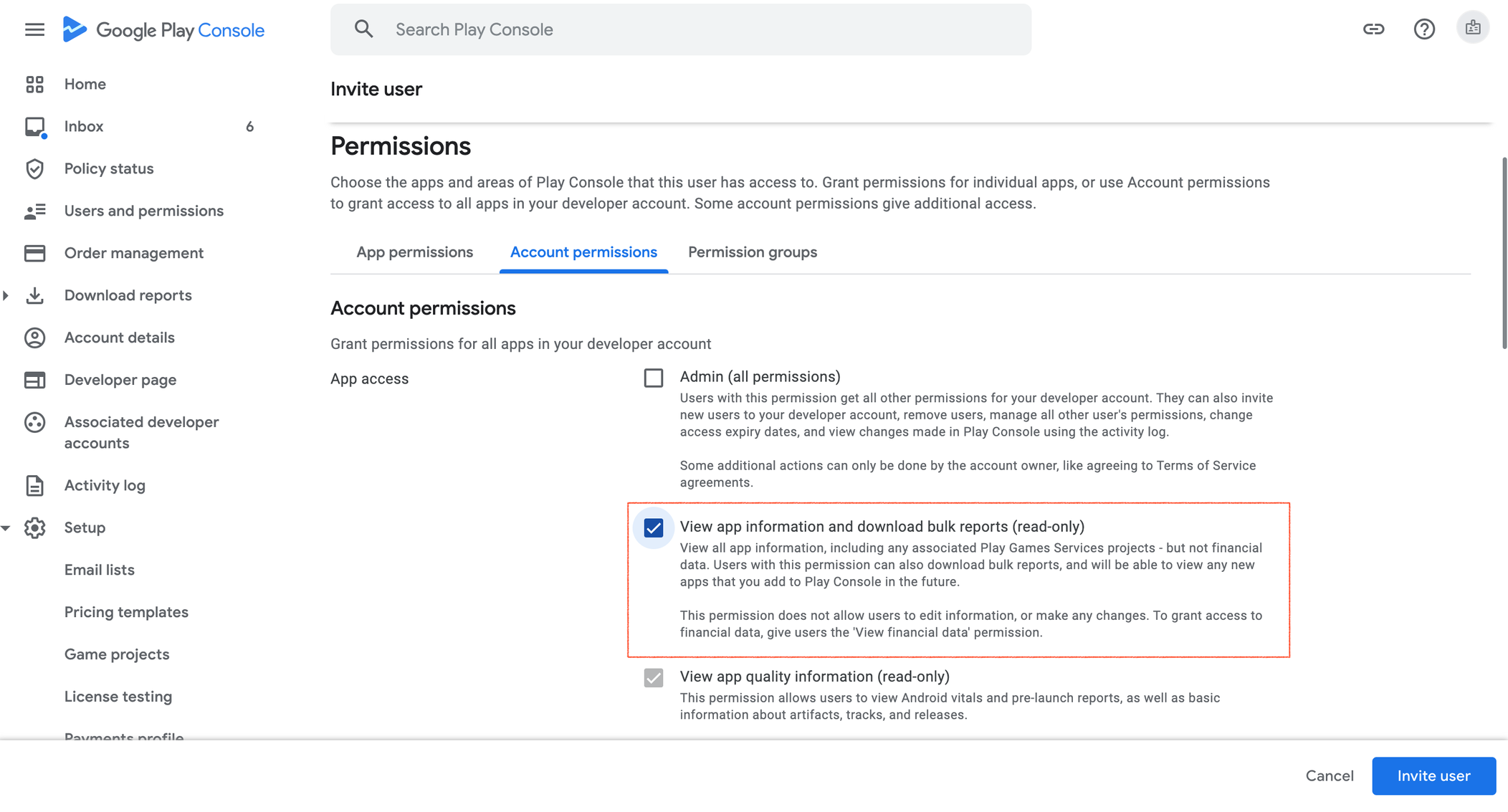Collapse the Setup section arrow

6,528
